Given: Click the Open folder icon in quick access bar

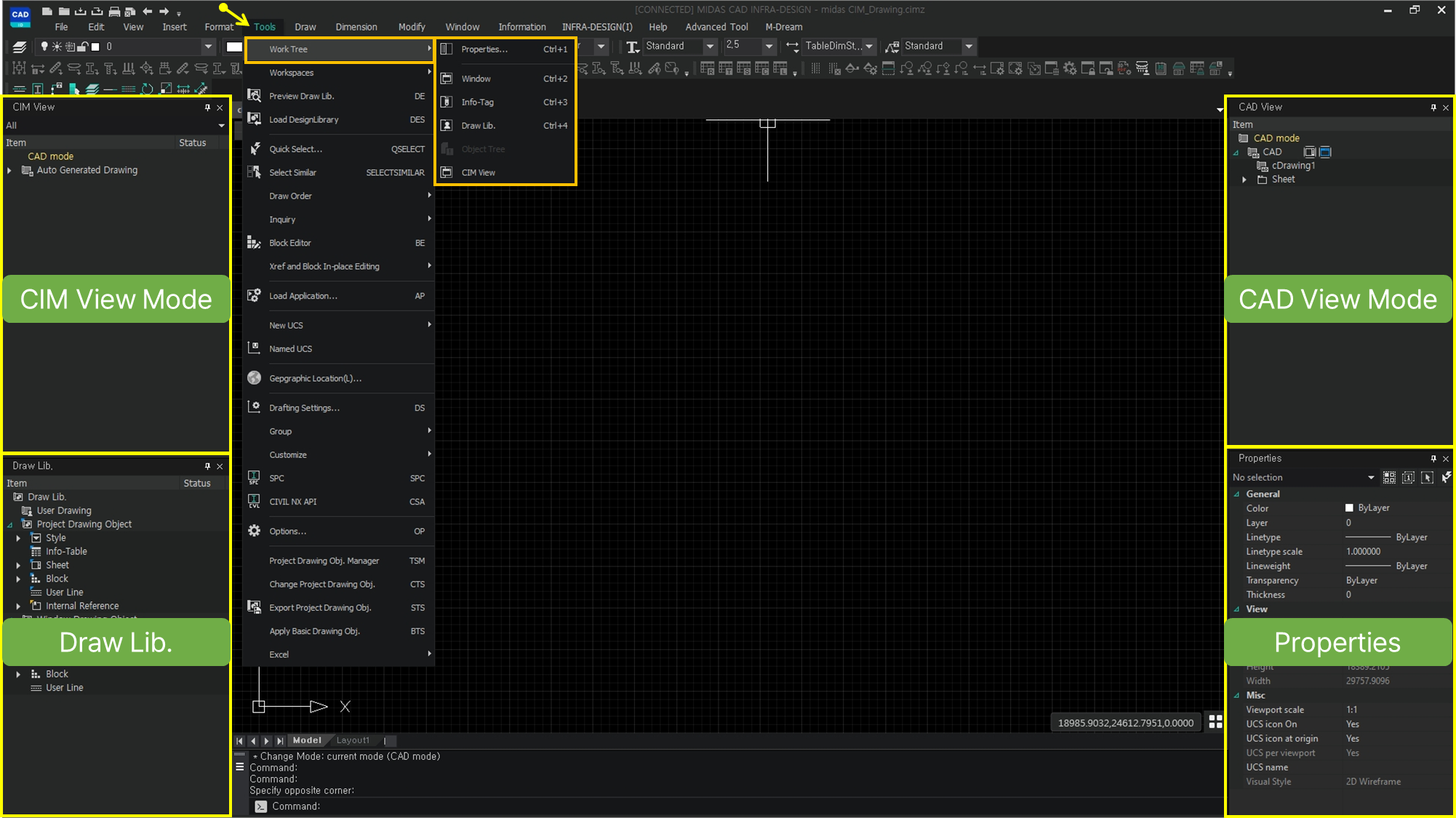Looking at the screenshot, I should (x=64, y=11).
